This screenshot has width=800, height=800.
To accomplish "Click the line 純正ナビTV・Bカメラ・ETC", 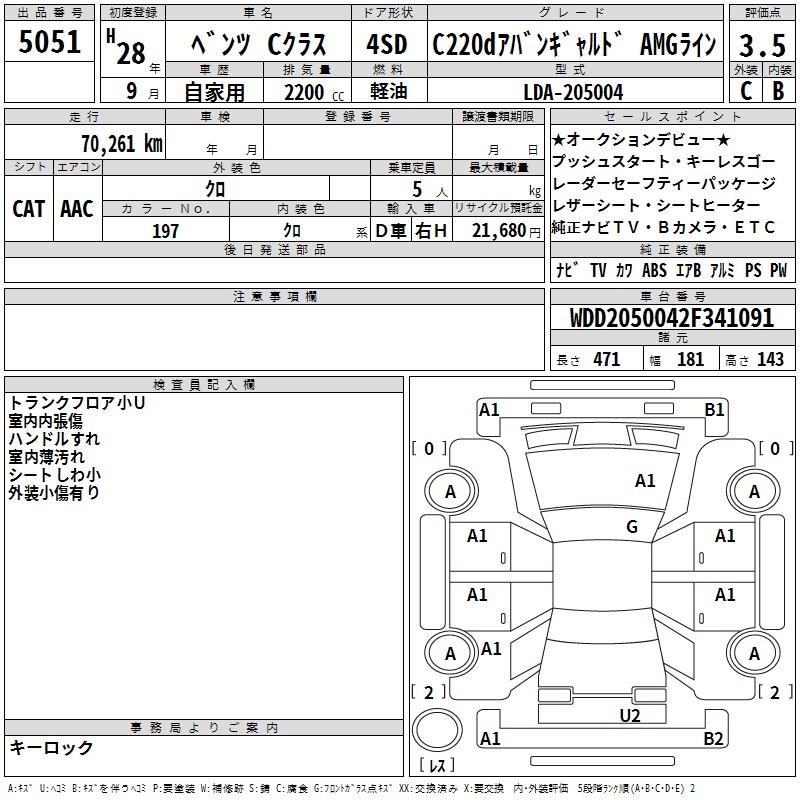I will pyautogui.click(x=663, y=227).
